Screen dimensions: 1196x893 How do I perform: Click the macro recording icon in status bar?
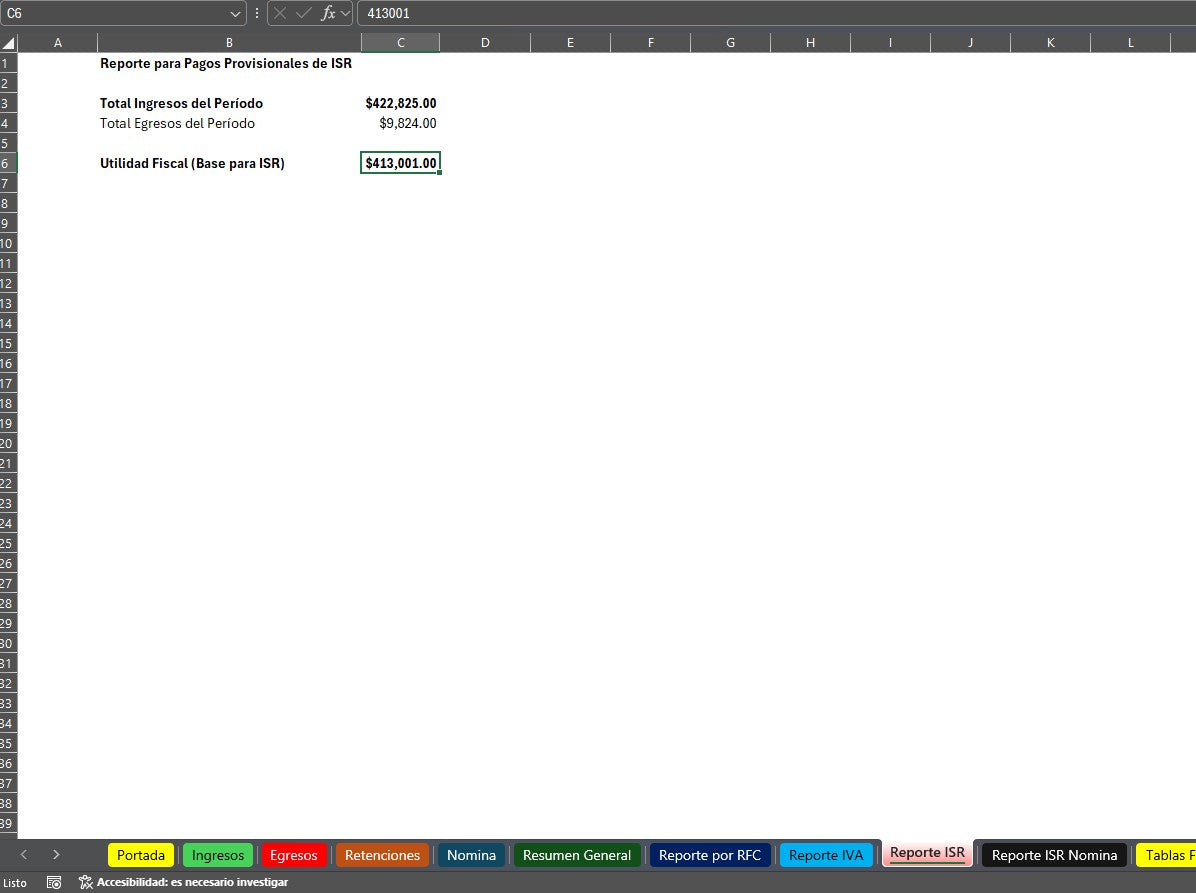54,882
